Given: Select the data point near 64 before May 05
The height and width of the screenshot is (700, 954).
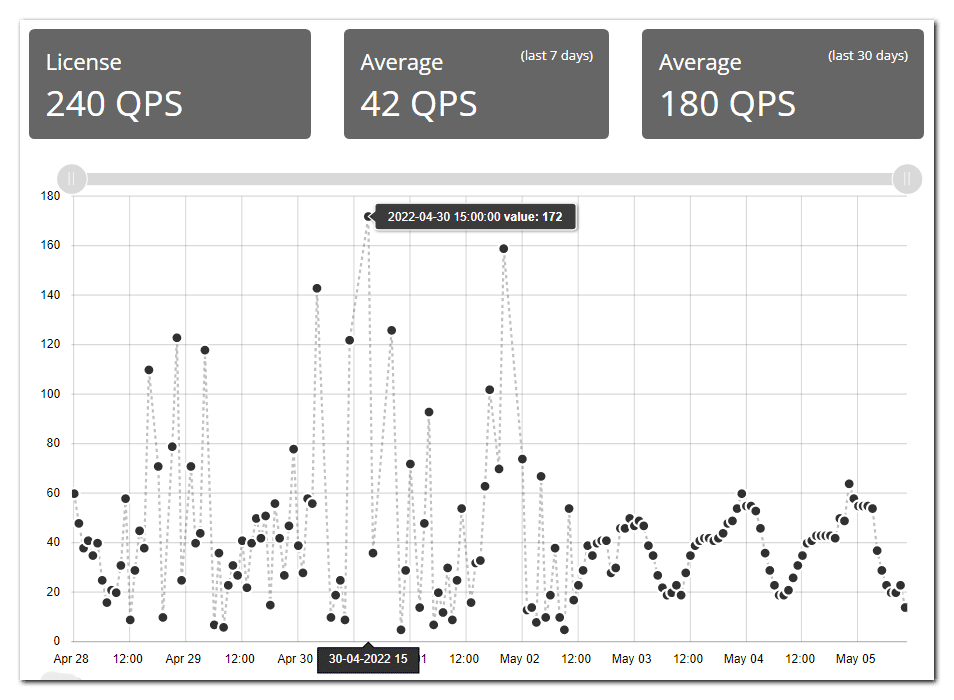Looking at the screenshot, I should [x=849, y=484].
